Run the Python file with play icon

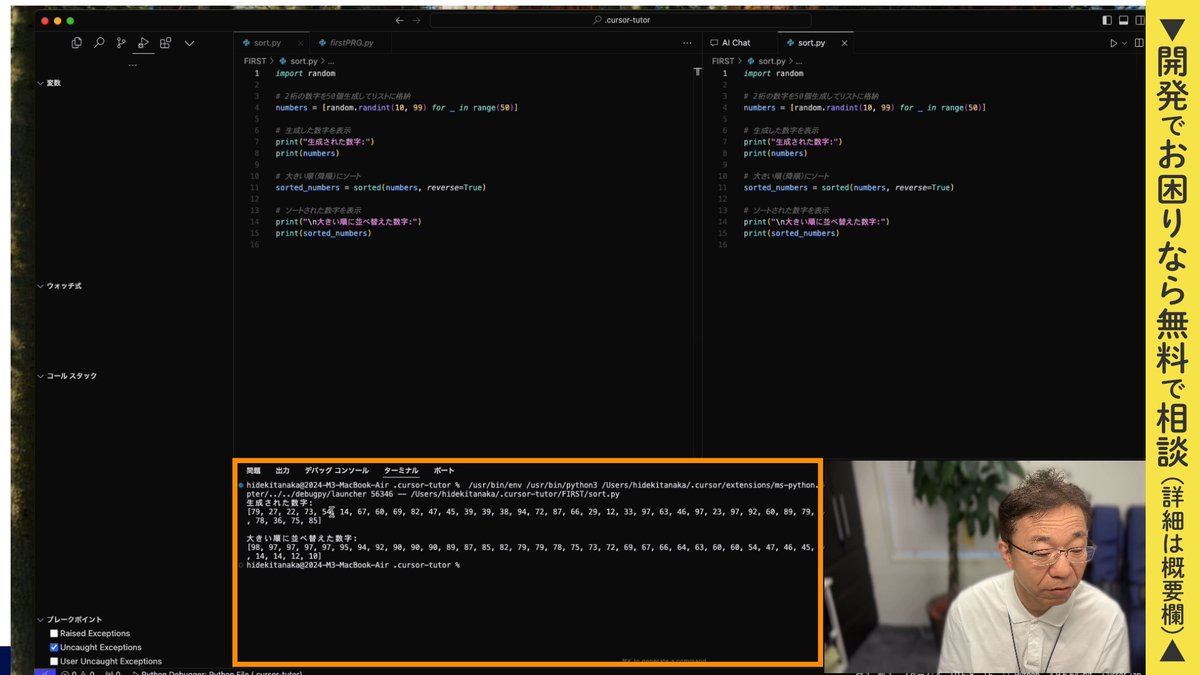tap(1114, 43)
